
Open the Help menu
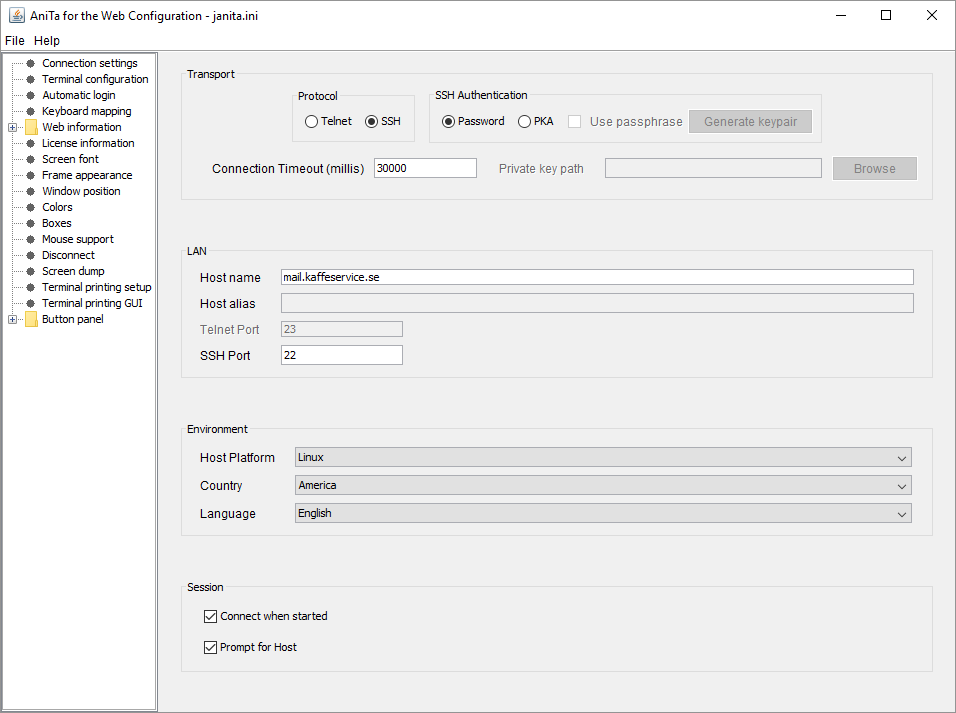click(x=47, y=40)
